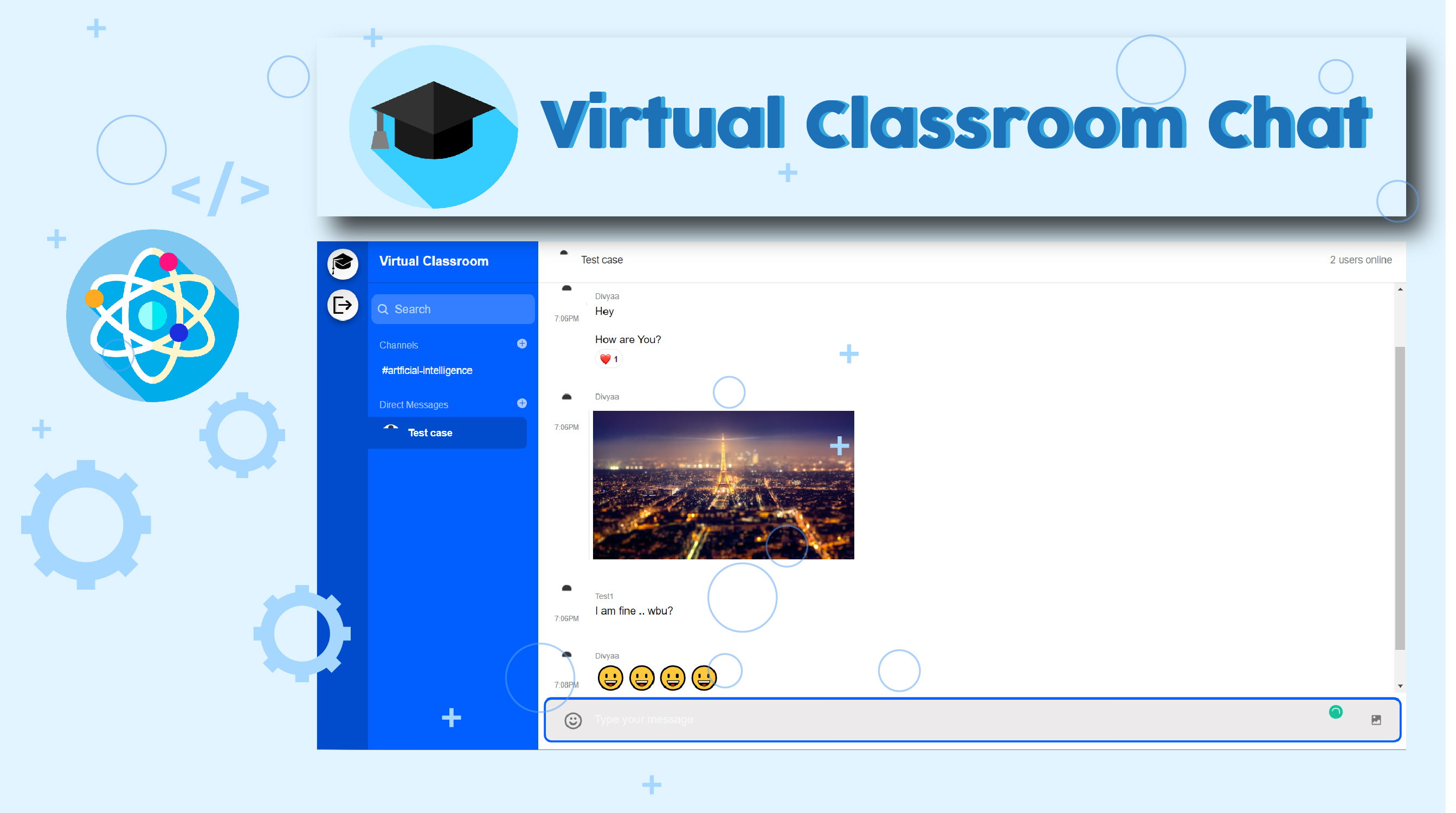Viewport: 1456px width, 813px height.
Task: Click Divyaa's avatar beside the Hey message
Action: coord(566,289)
